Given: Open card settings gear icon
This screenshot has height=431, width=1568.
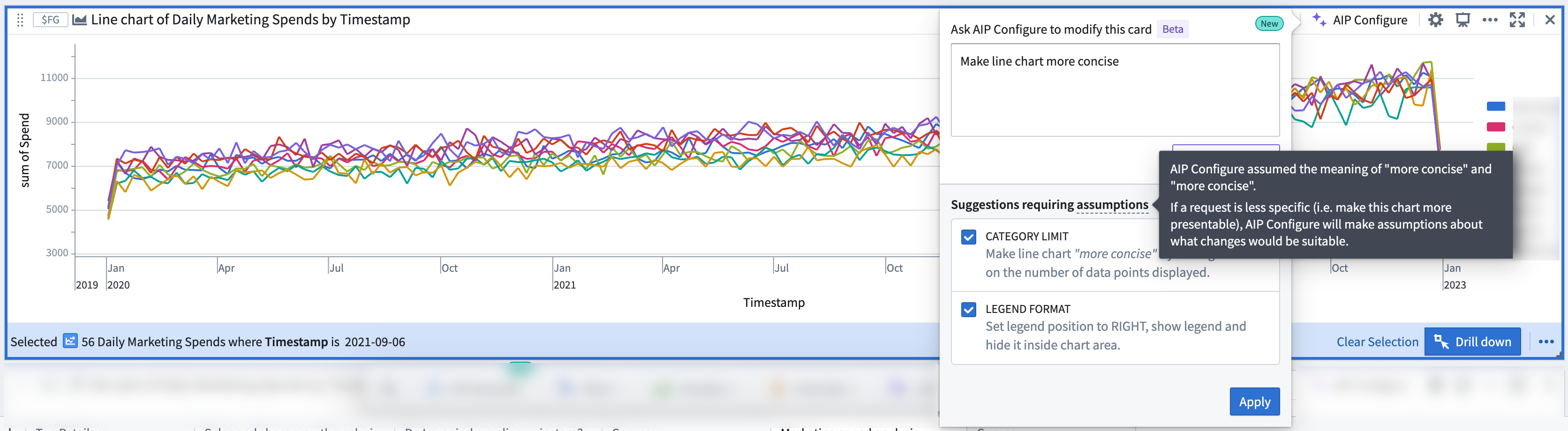Looking at the screenshot, I should [x=1435, y=20].
